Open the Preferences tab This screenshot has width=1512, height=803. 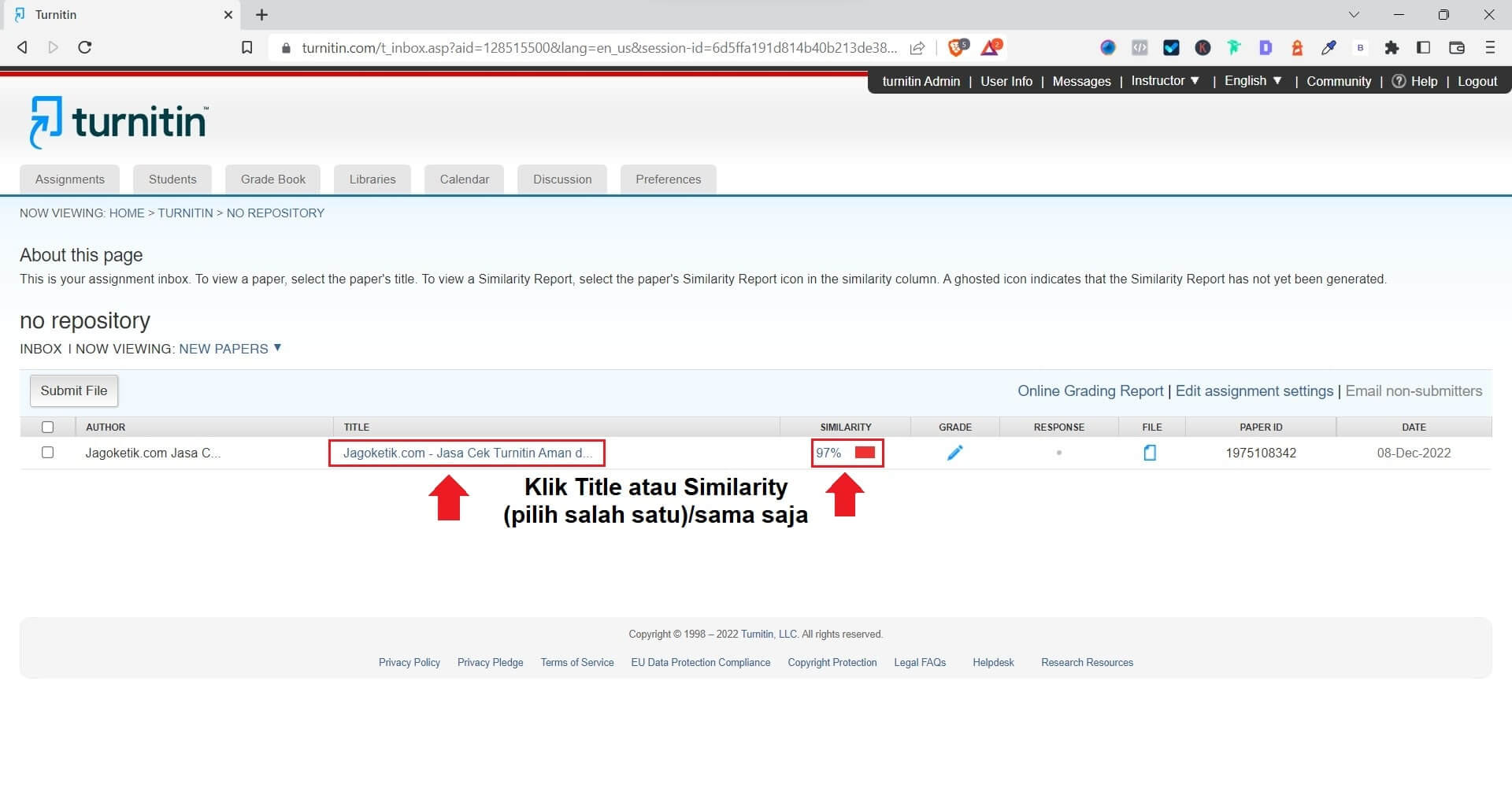[668, 179]
